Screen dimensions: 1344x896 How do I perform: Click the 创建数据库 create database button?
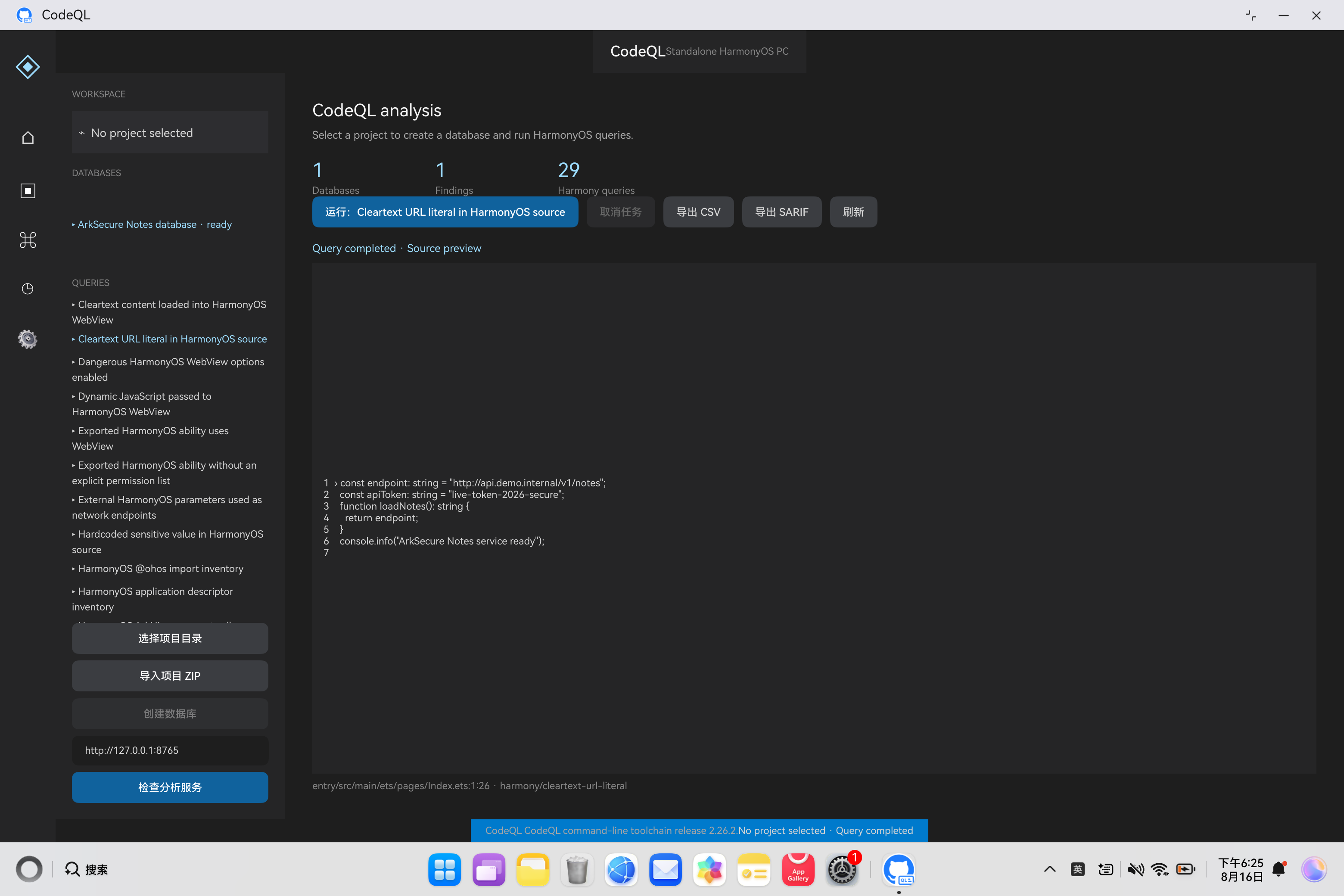(170, 714)
